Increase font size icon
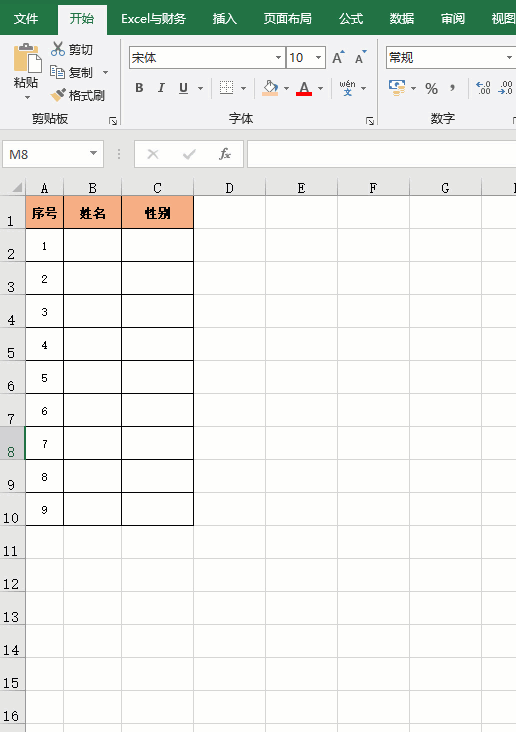 point(338,57)
